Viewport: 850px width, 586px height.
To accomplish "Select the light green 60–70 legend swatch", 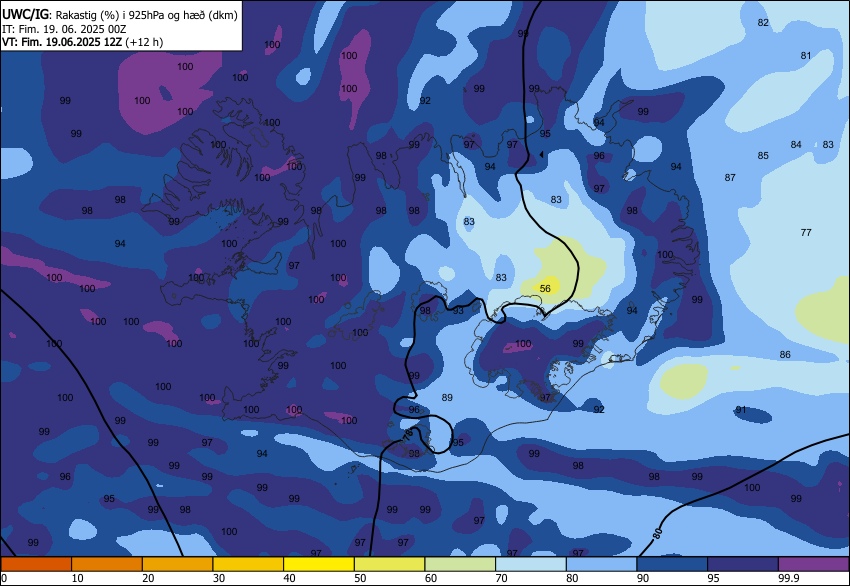I will pyautogui.click(x=460, y=564).
